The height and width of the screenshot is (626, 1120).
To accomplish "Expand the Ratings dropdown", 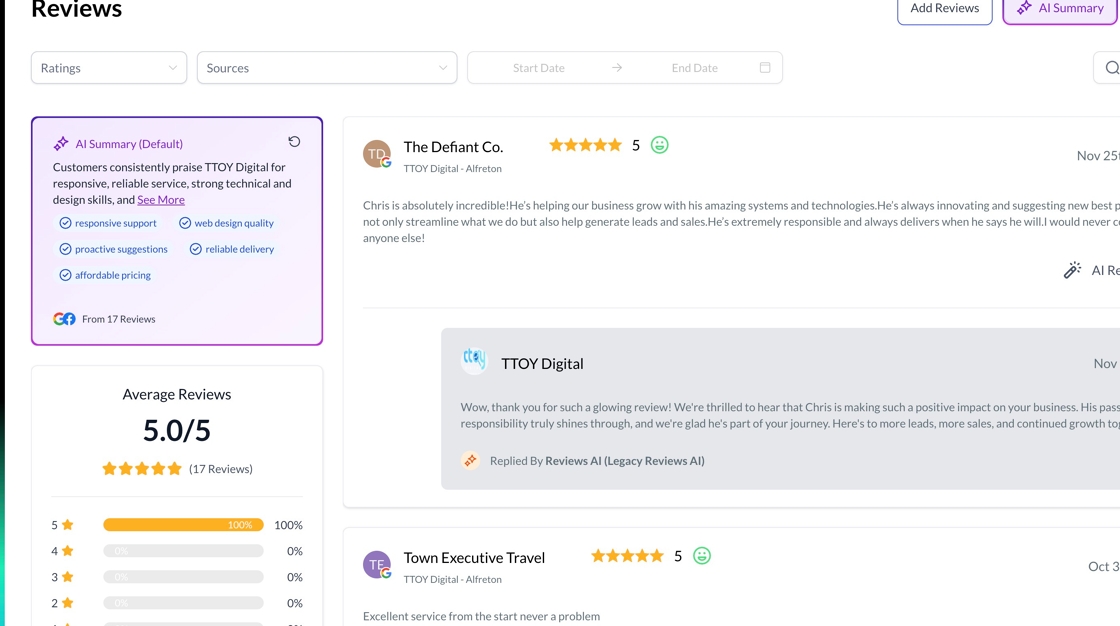I will (x=109, y=68).
